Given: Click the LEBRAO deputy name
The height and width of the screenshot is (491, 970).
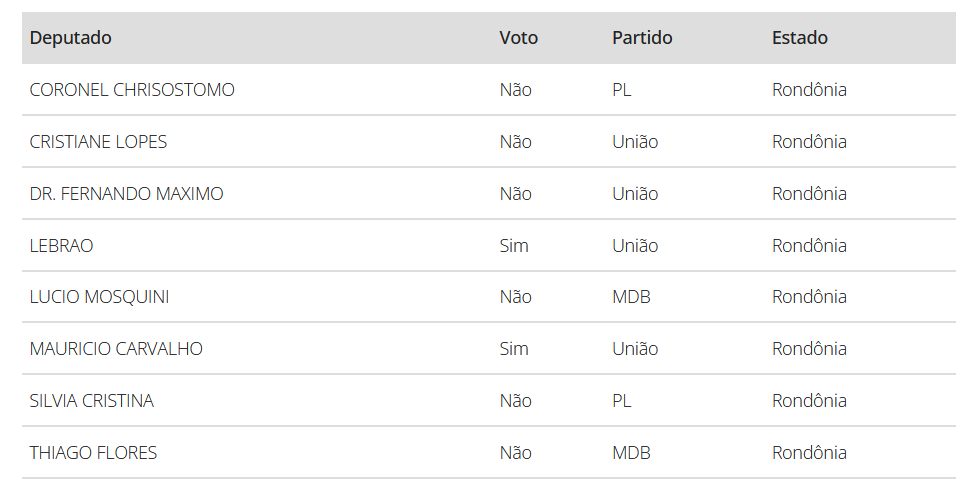Looking at the screenshot, I should (61, 246).
